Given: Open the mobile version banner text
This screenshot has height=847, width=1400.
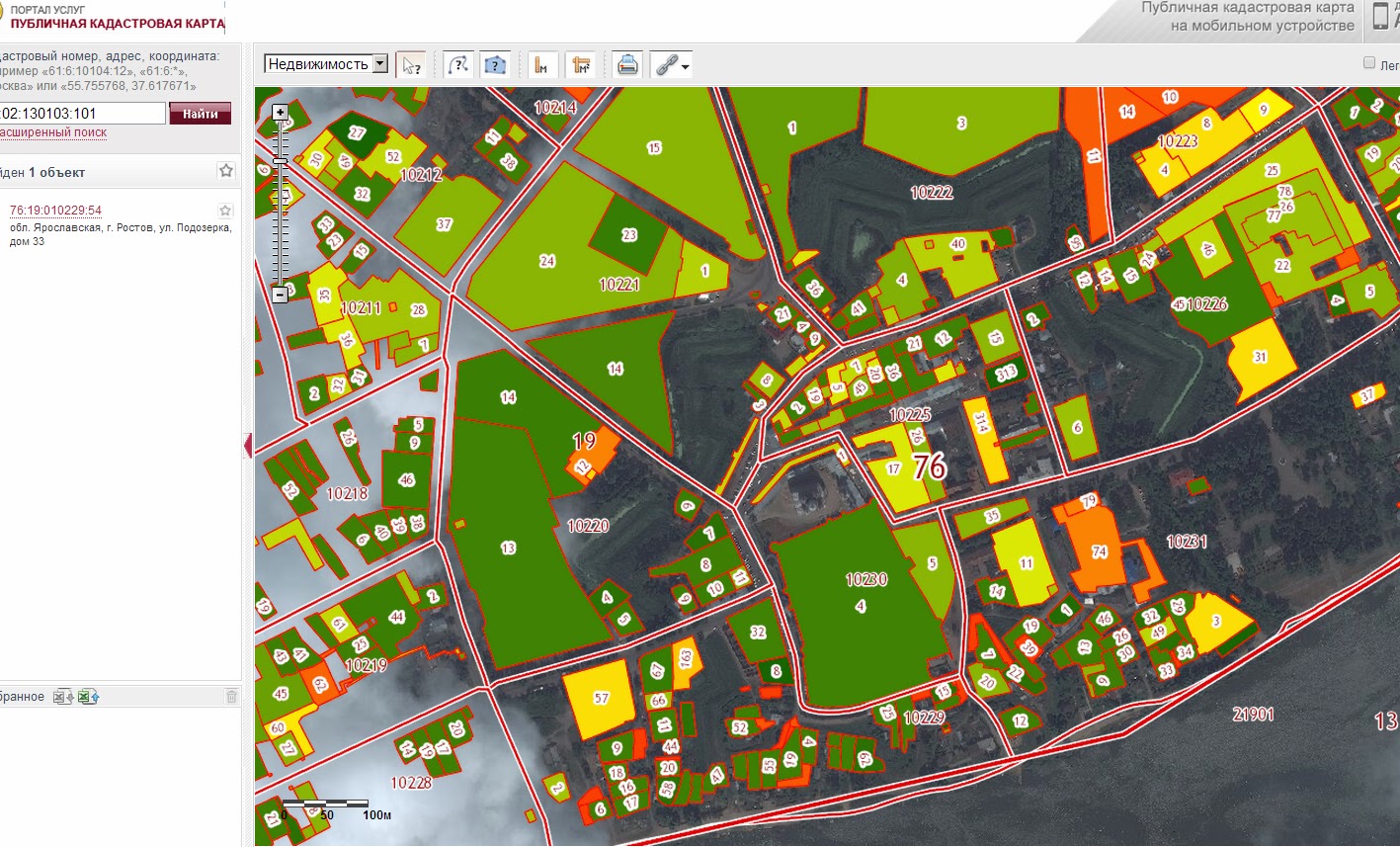Looking at the screenshot, I should click(x=1249, y=17).
